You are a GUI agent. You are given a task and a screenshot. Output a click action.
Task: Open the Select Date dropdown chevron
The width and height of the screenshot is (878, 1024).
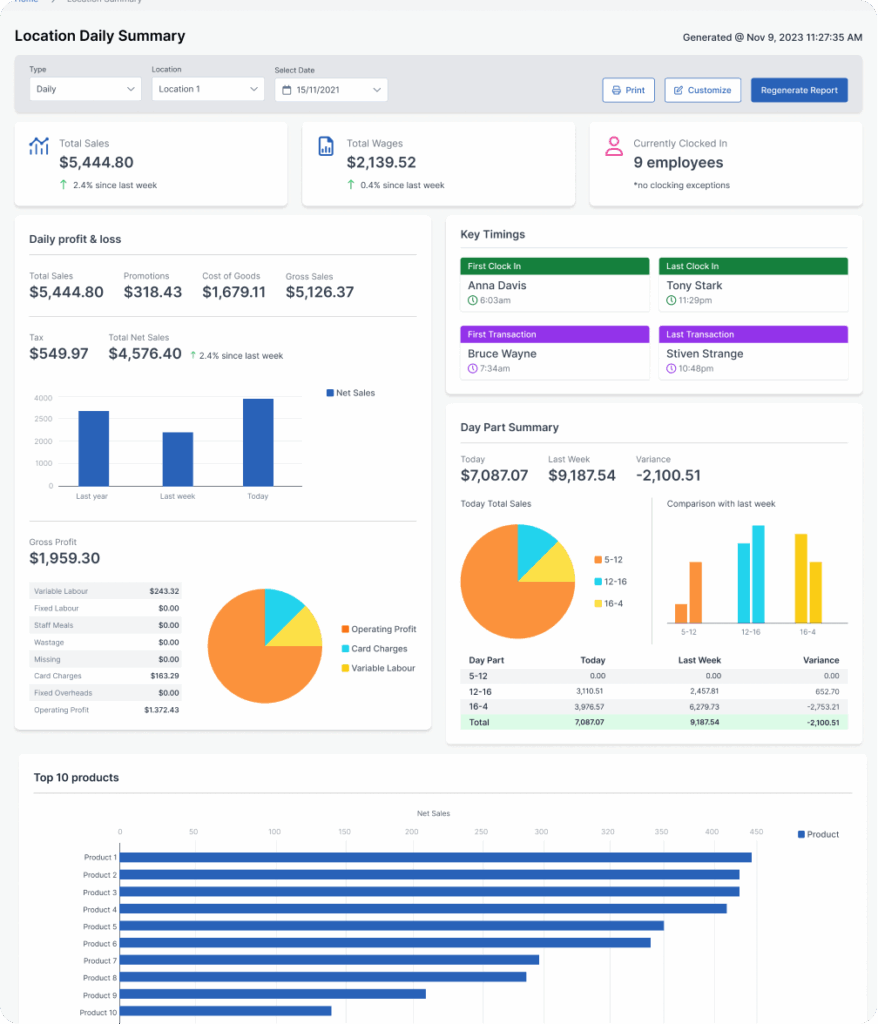click(x=377, y=90)
